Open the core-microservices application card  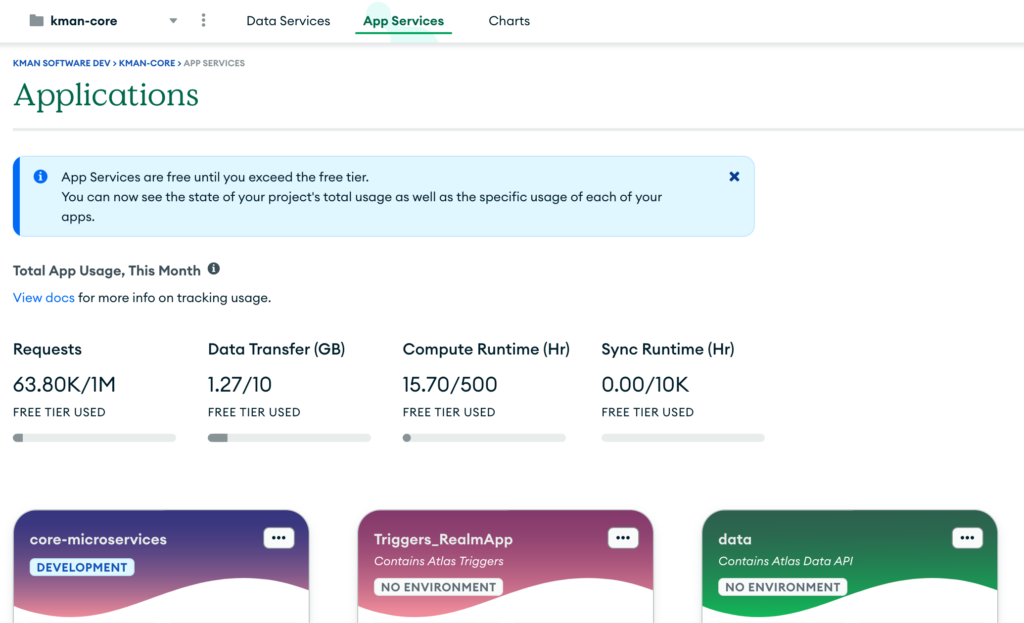click(98, 540)
